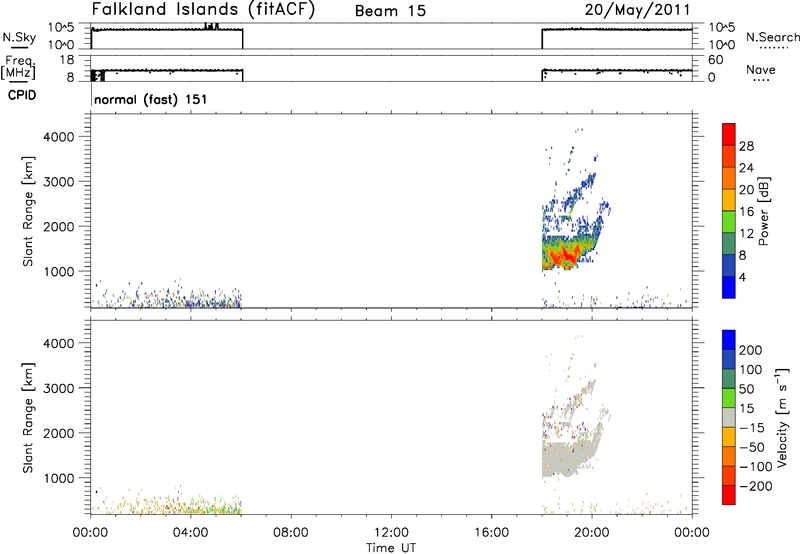Select the "08:00" time tick label
800x554 pixels.
(291, 533)
